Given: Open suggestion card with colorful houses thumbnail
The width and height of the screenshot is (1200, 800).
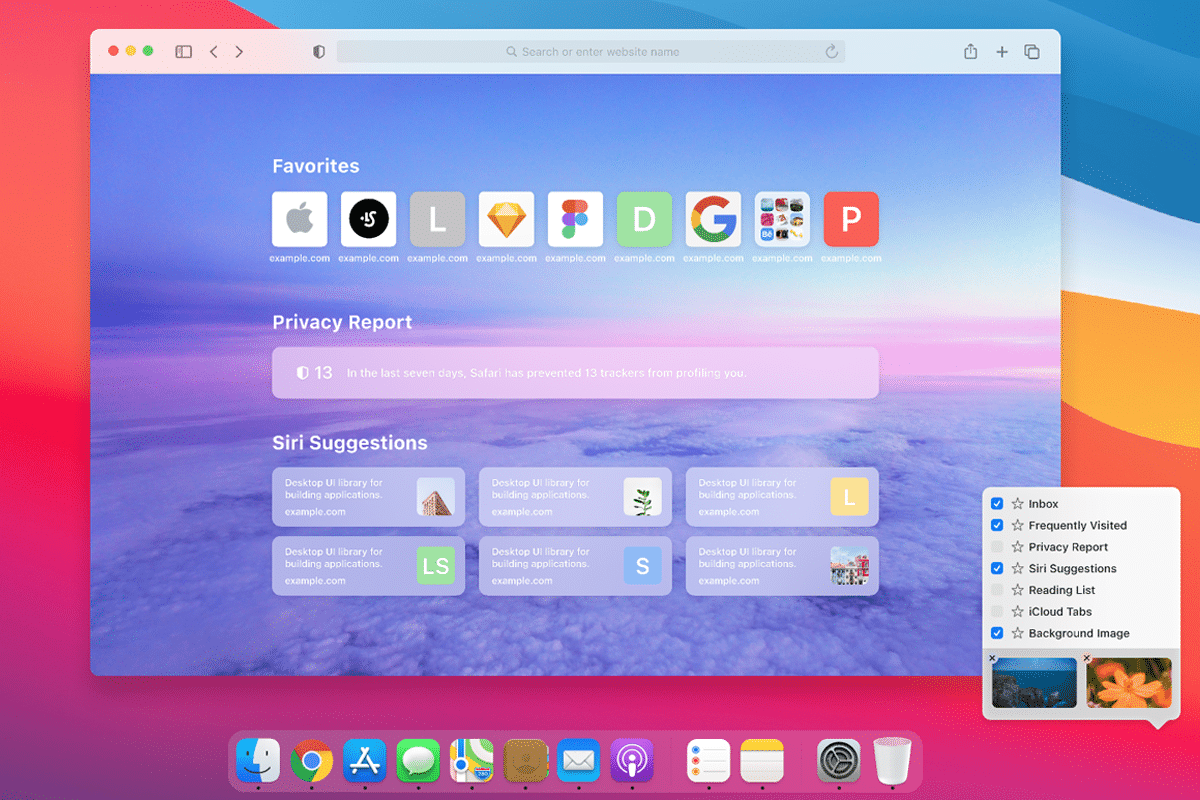Looking at the screenshot, I should click(x=782, y=566).
